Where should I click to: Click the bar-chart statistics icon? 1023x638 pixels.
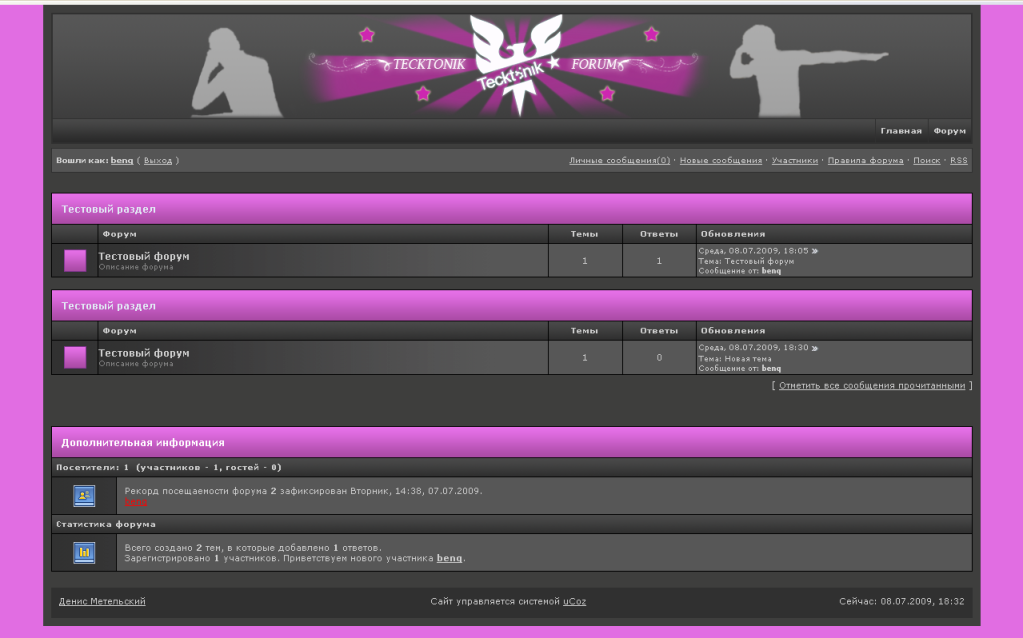[84, 553]
